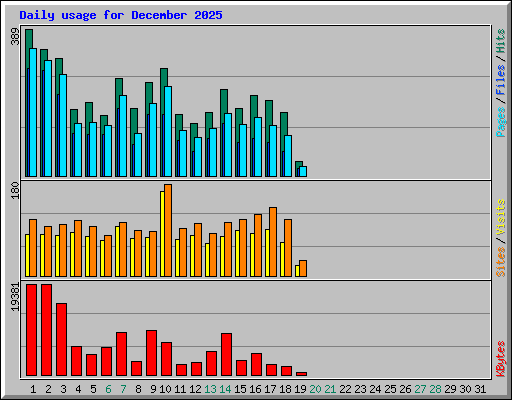This screenshot has width=512, height=400.
Task: Click the Pages legend label
Action: point(501,122)
